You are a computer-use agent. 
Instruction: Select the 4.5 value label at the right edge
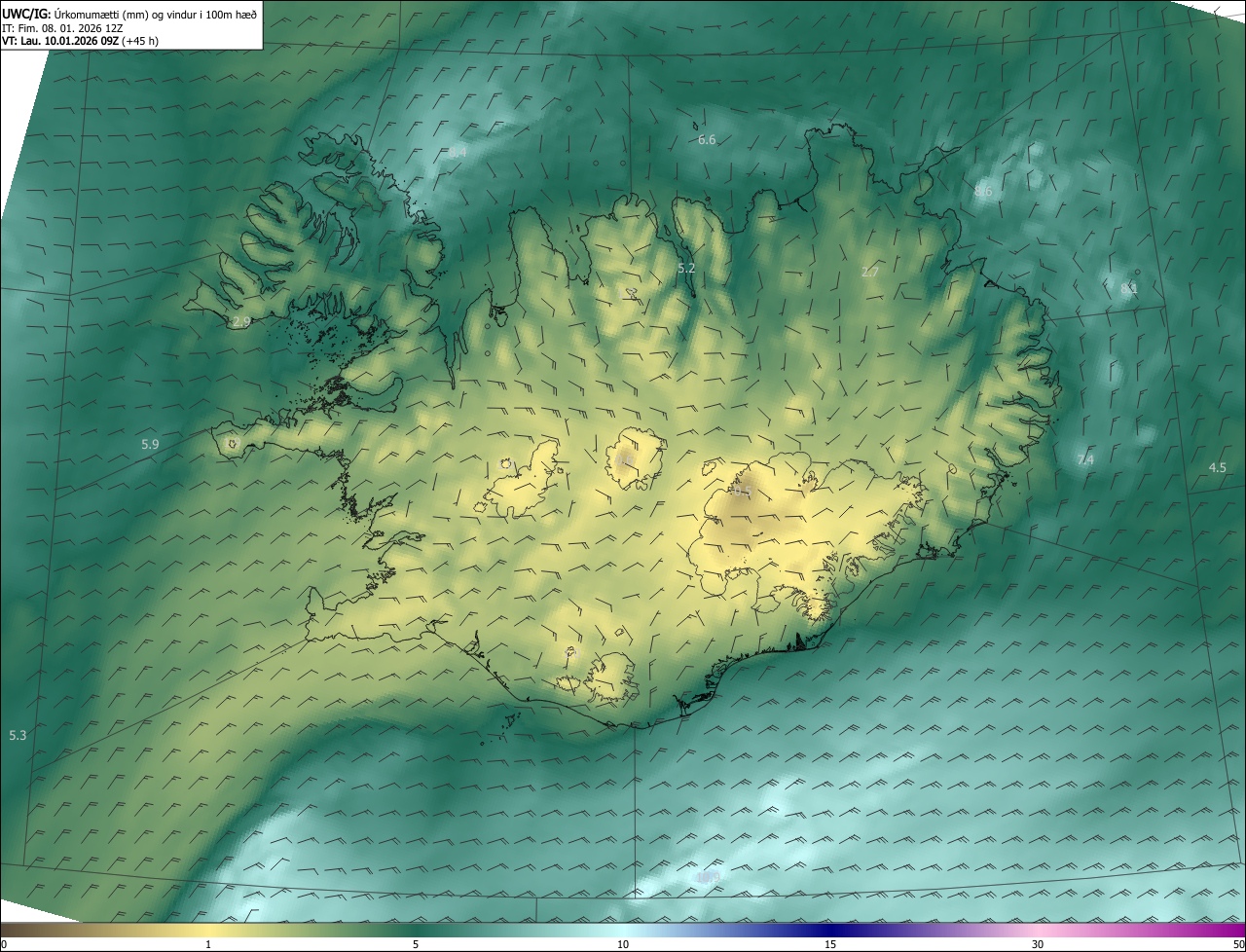[x=1217, y=468]
